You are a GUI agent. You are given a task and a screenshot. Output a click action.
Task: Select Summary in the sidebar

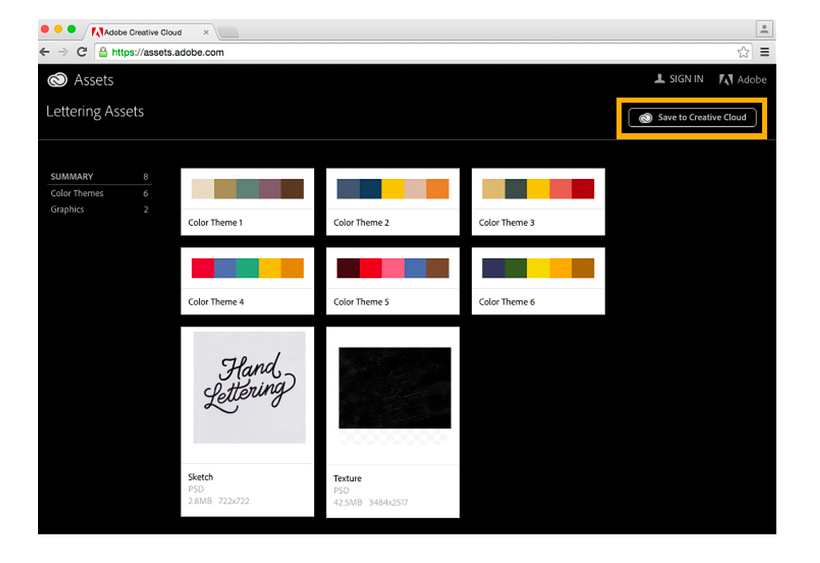tap(72, 177)
